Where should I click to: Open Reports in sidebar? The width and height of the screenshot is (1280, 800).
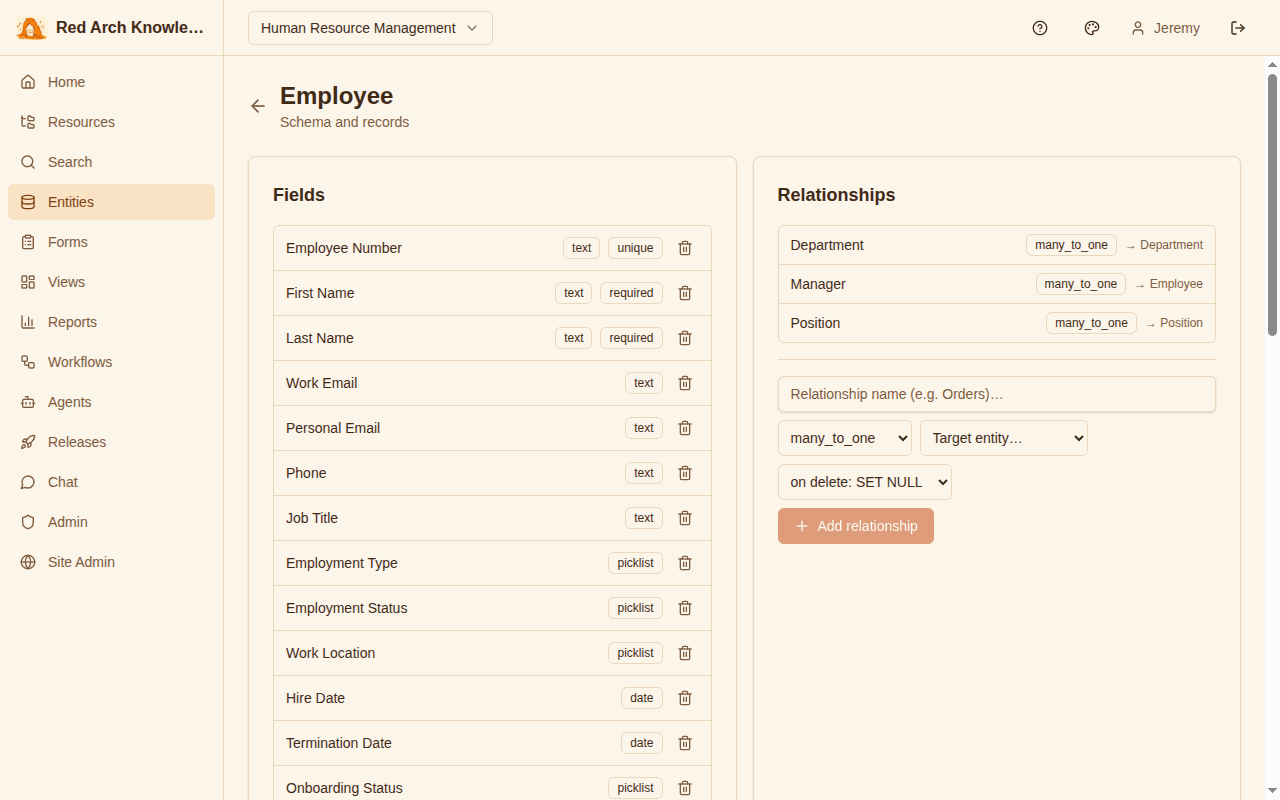click(x=111, y=322)
